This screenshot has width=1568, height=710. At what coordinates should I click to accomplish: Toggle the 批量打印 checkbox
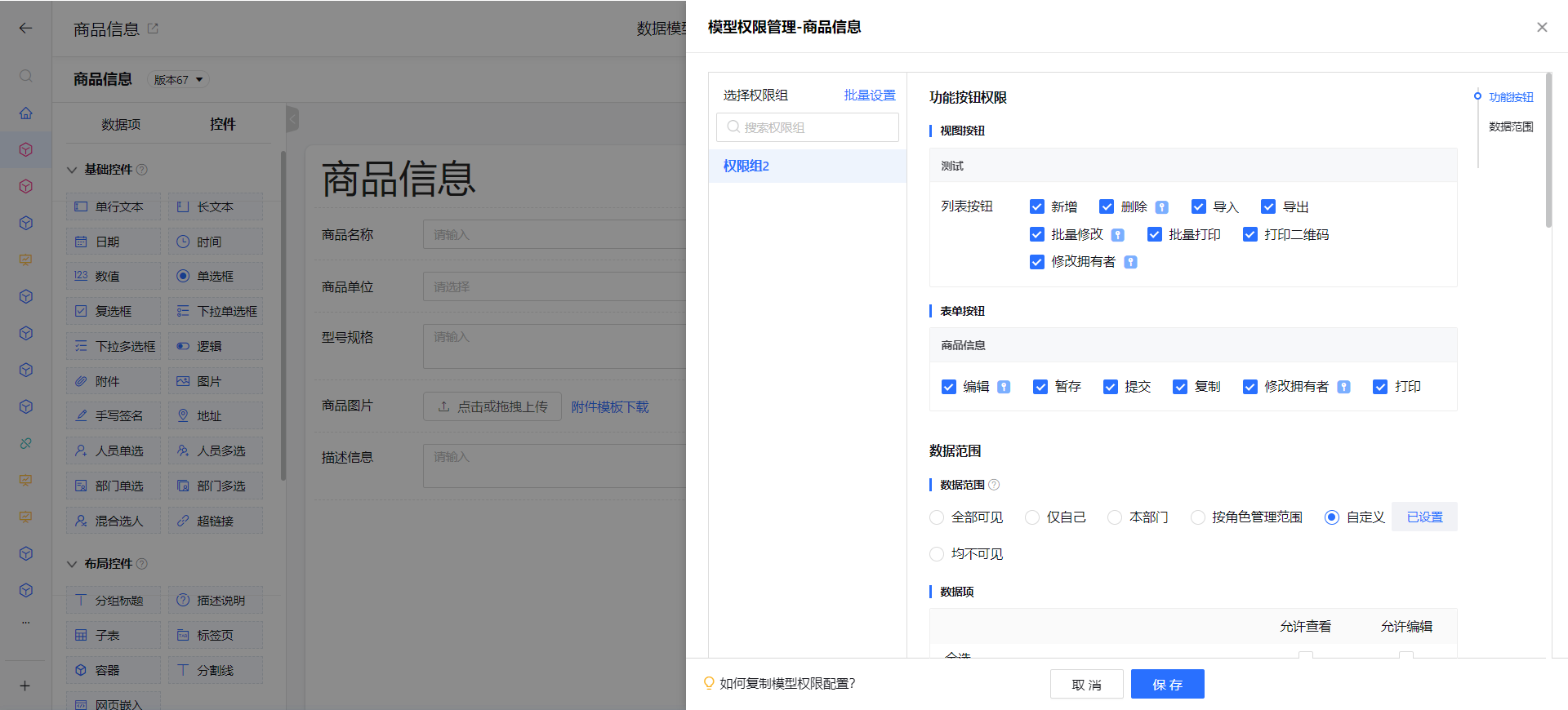point(1155,234)
